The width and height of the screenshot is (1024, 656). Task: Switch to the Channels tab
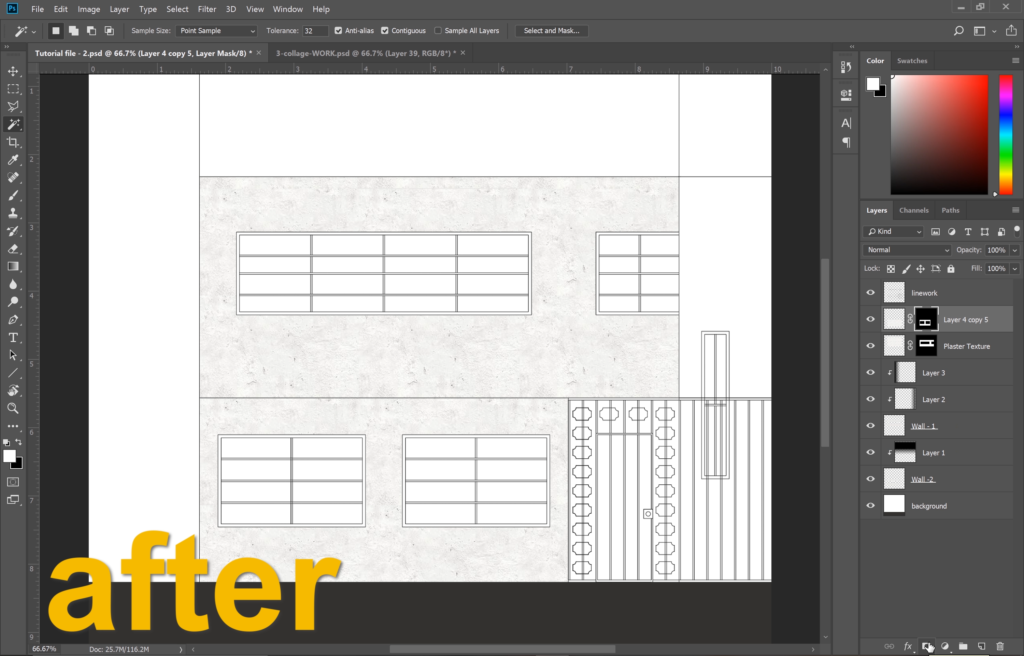913,210
